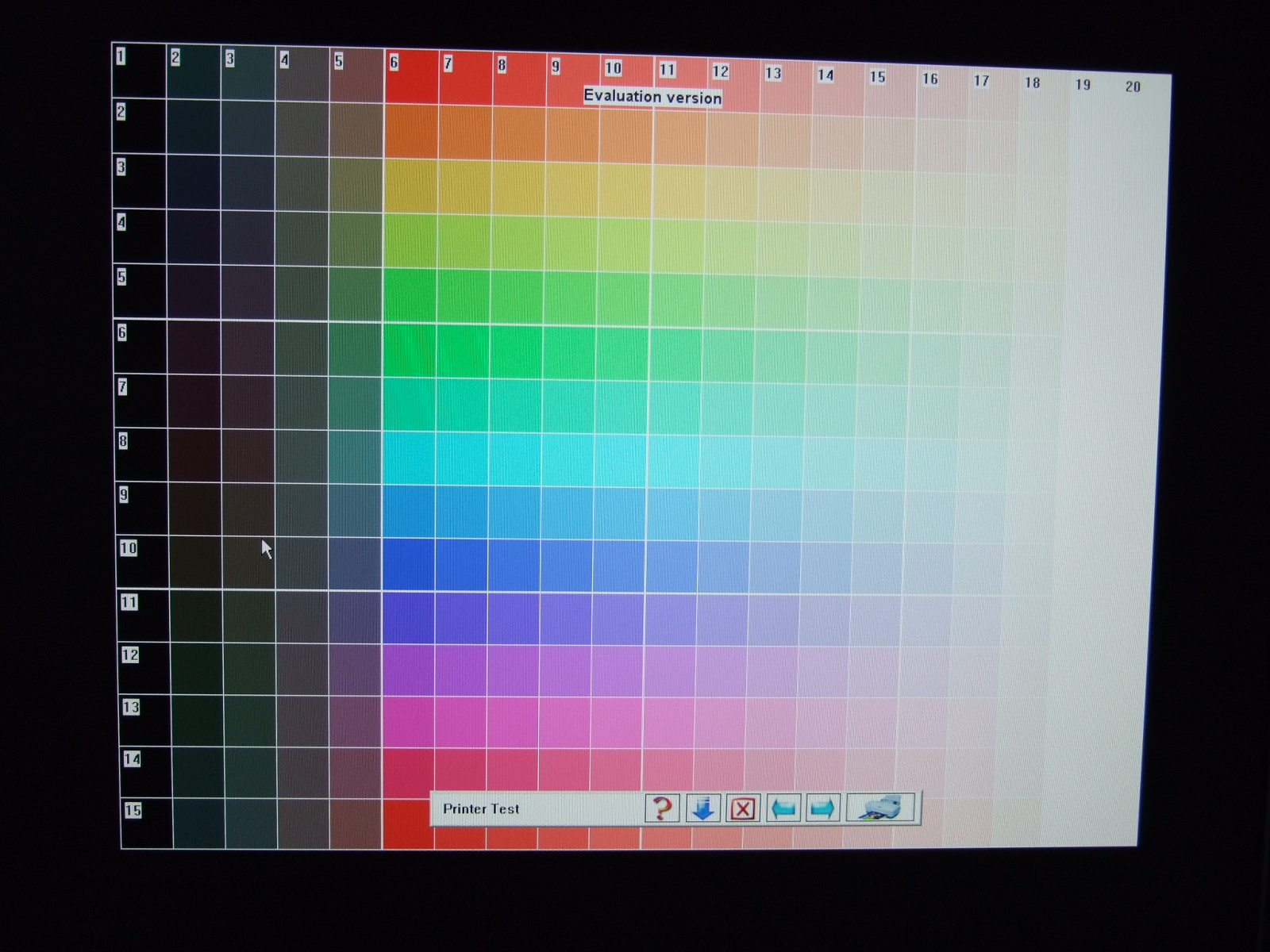The height and width of the screenshot is (952, 1270).
Task: Go to previous test with left arrow
Action: tap(783, 808)
